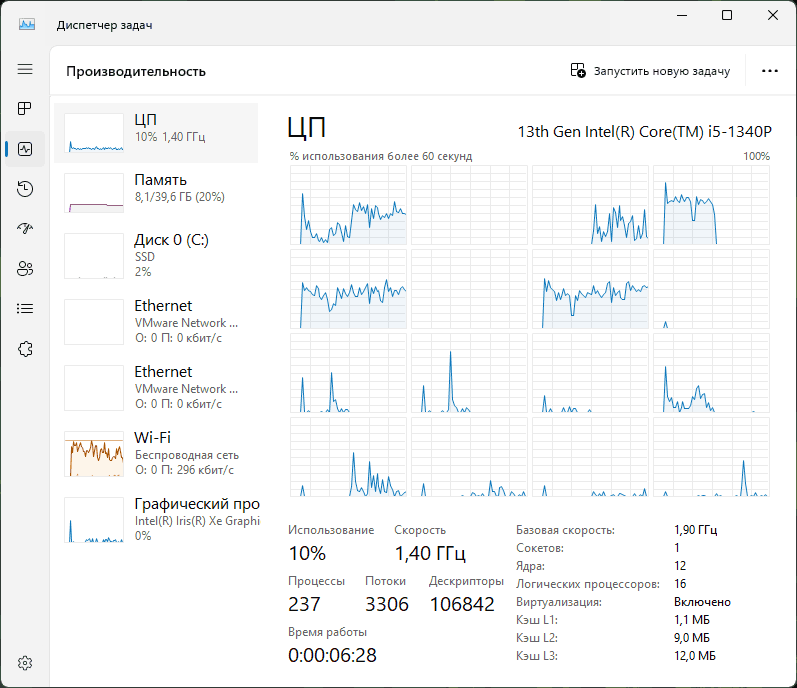Click the Производительность page heading
The width and height of the screenshot is (797, 688).
pos(136,71)
